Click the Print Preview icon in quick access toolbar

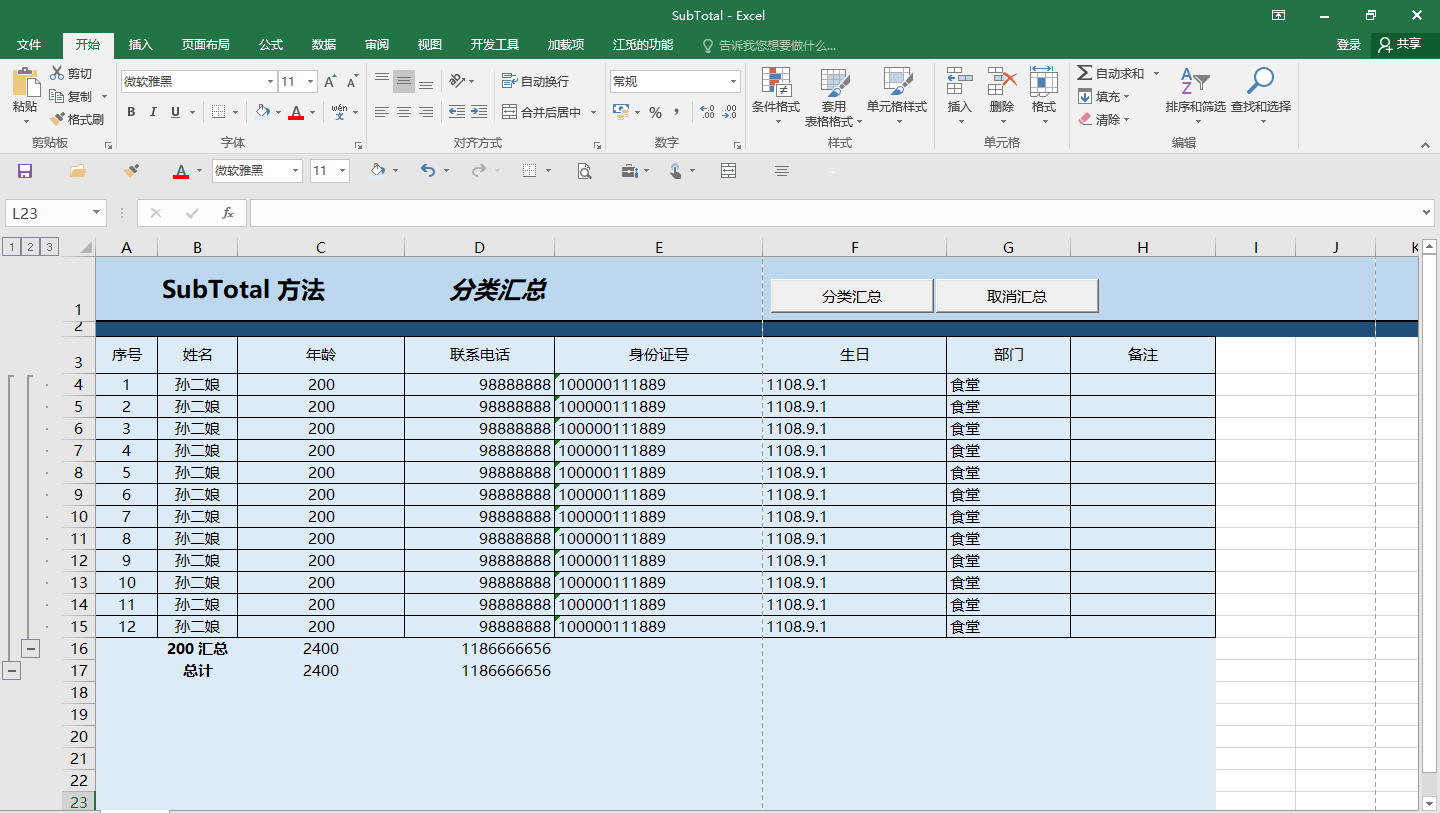point(585,171)
